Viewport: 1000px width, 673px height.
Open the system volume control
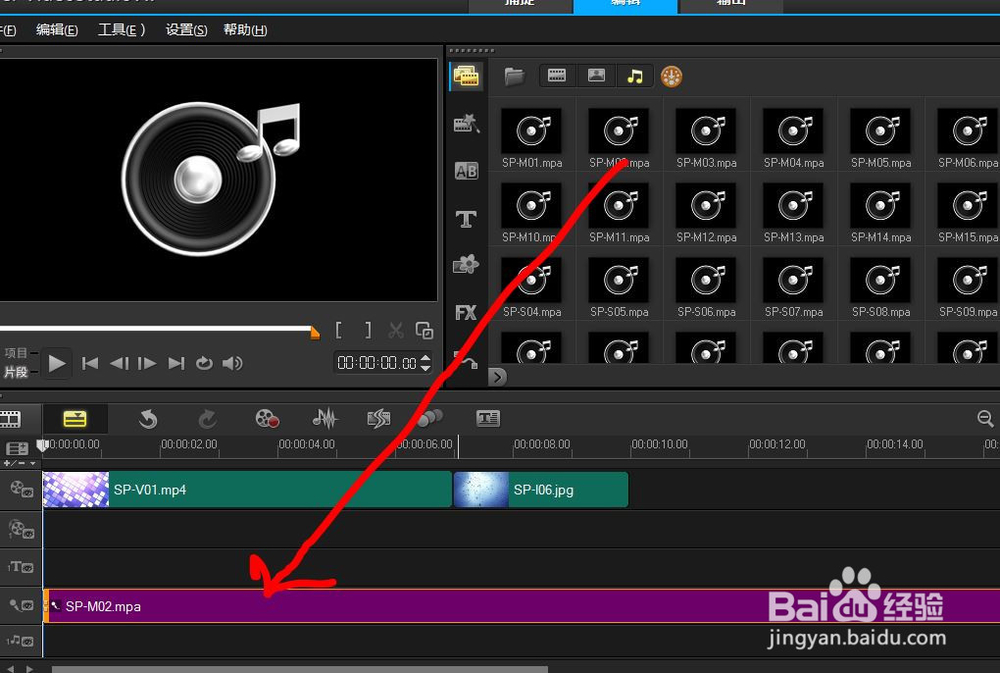point(232,364)
